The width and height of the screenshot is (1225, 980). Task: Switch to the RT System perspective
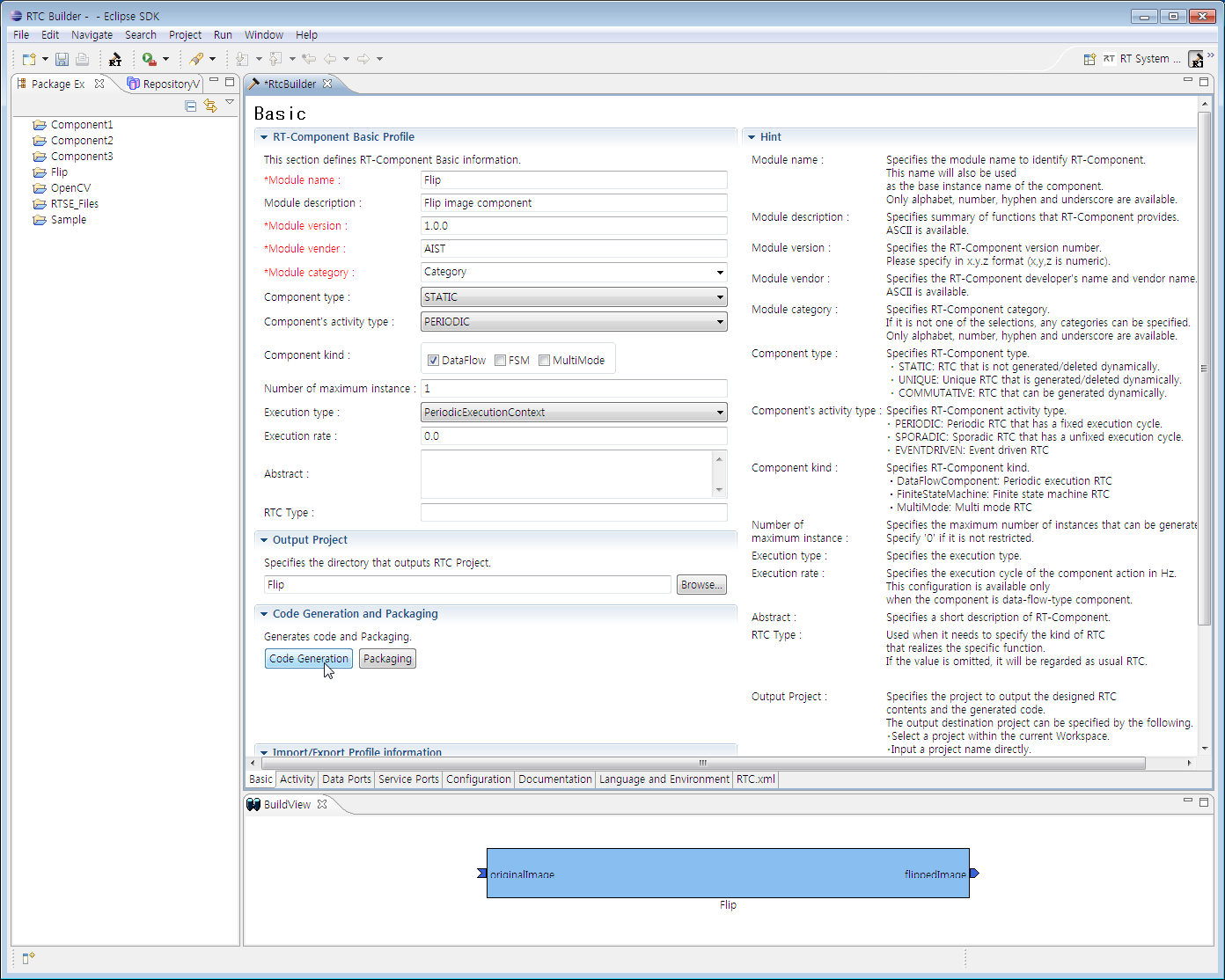[1142, 59]
